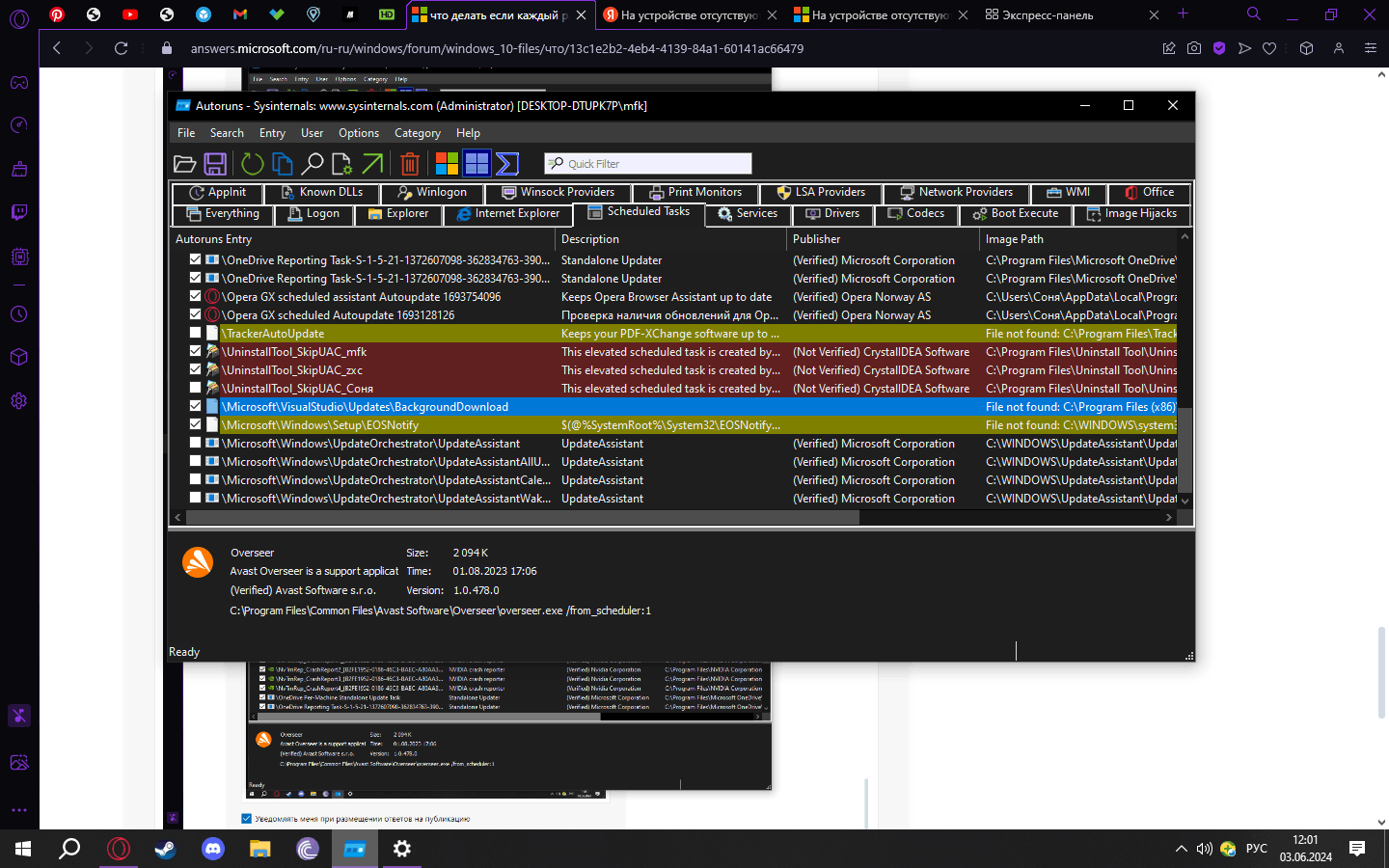This screenshot has width=1389, height=868.
Task: Open the GX Control gamepad icon in Opera sidebar
Action: 19,82
